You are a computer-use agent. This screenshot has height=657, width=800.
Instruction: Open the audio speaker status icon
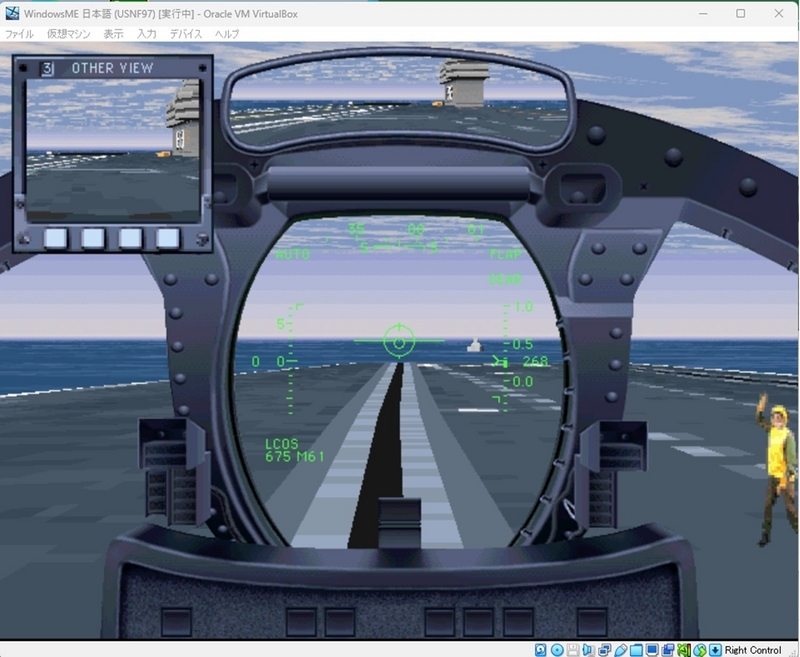point(588,650)
